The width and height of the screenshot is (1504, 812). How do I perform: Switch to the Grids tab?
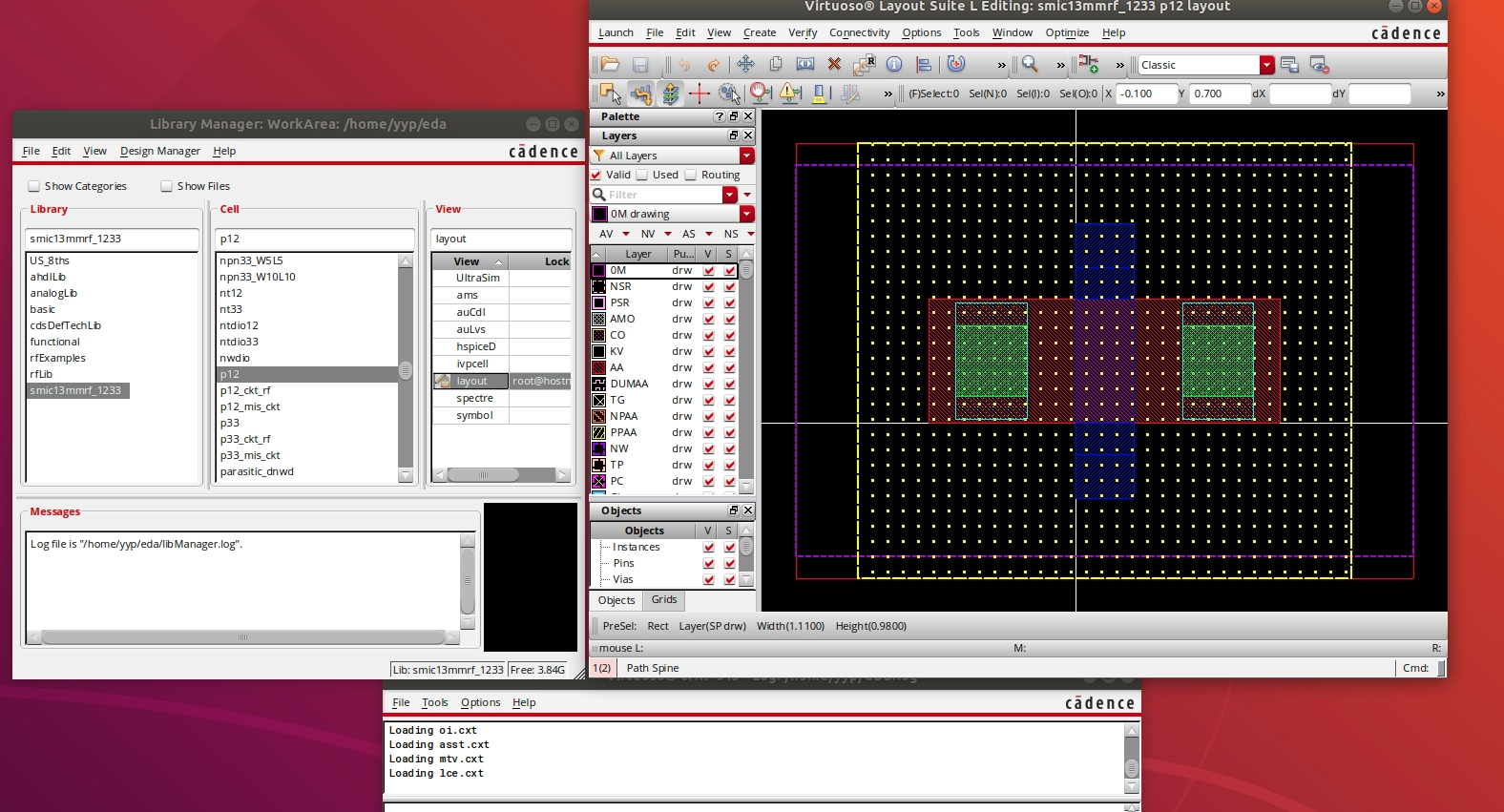pos(664,600)
